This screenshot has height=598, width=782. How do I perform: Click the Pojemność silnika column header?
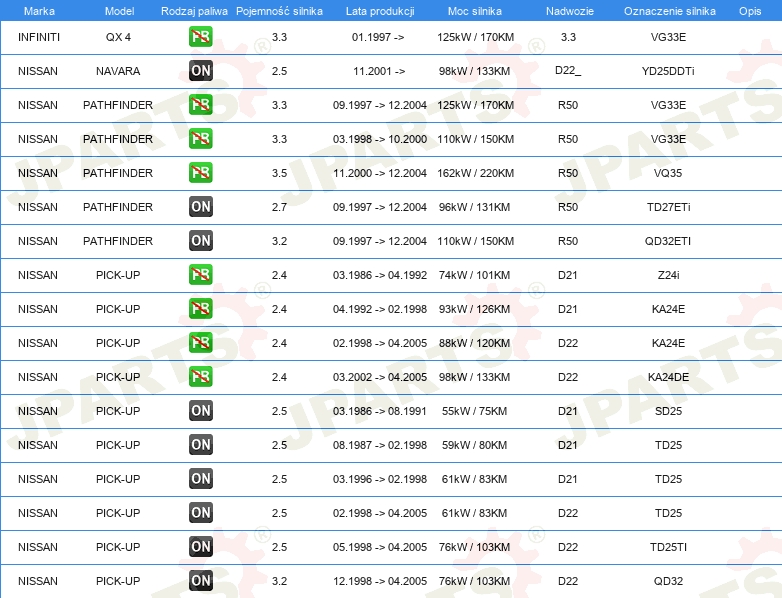pyautogui.click(x=279, y=11)
